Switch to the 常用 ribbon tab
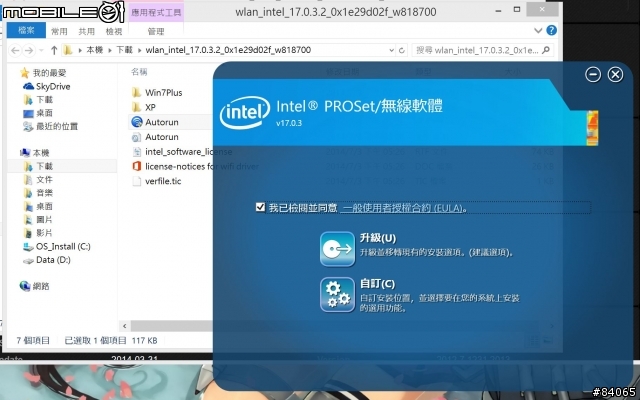The image size is (640, 400). tap(59, 31)
